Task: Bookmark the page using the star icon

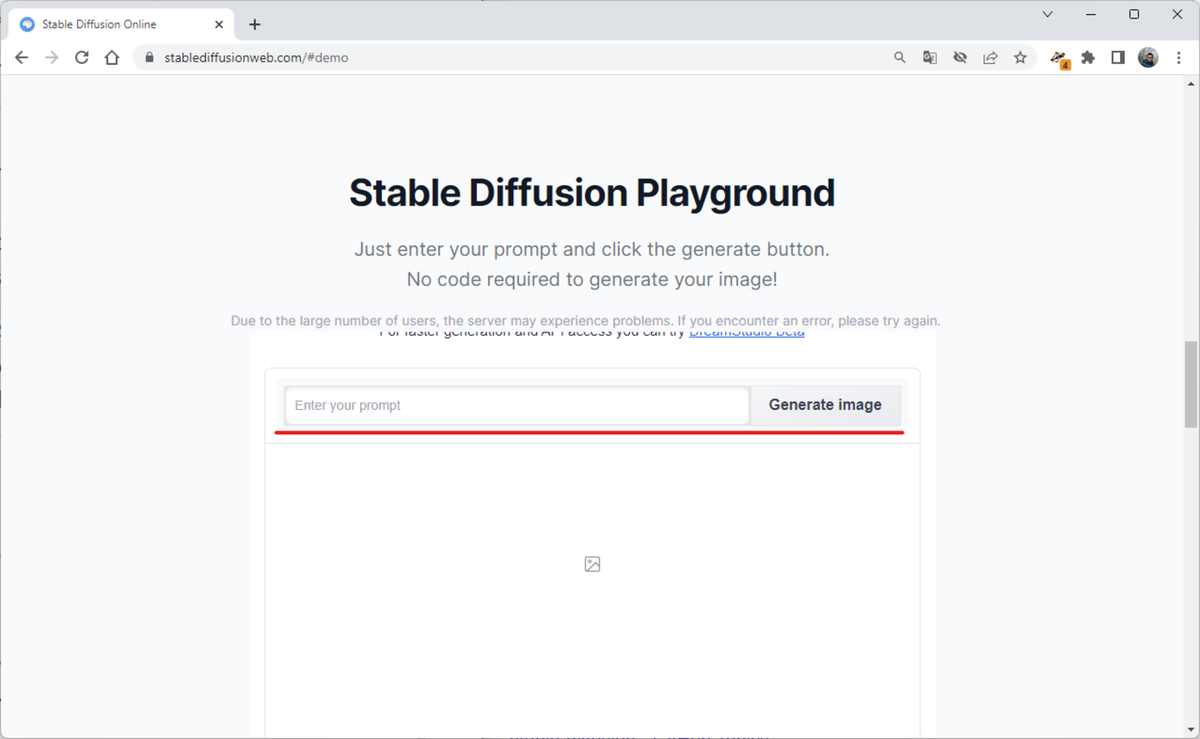Action: coord(1020,57)
